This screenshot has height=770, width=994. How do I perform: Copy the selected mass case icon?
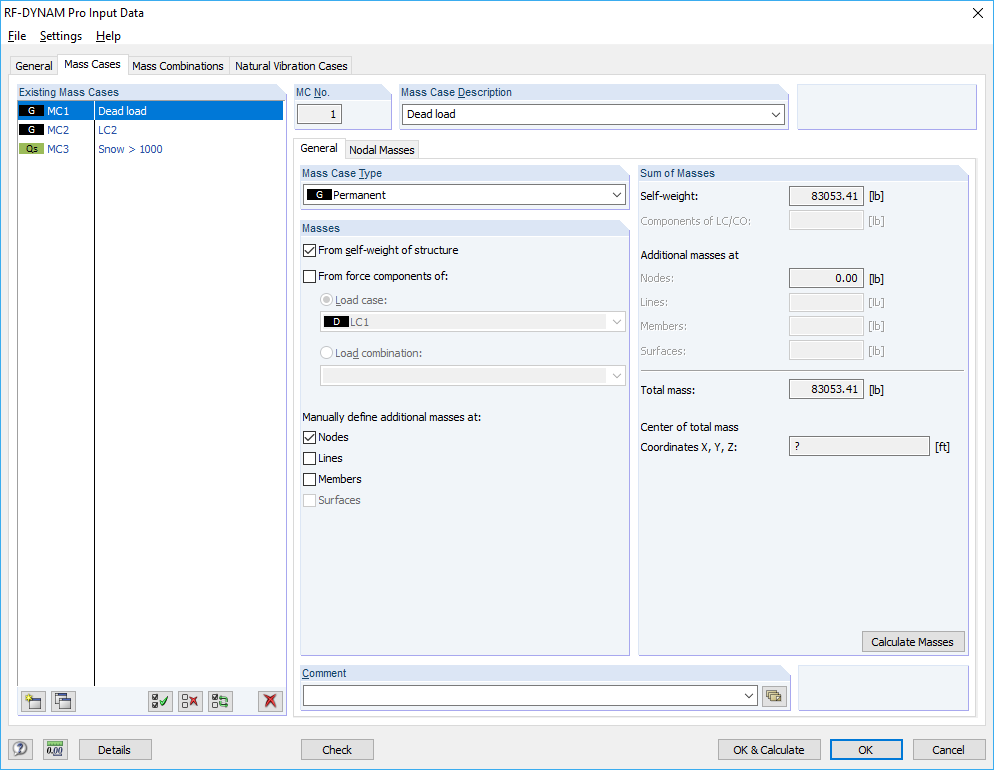63,701
